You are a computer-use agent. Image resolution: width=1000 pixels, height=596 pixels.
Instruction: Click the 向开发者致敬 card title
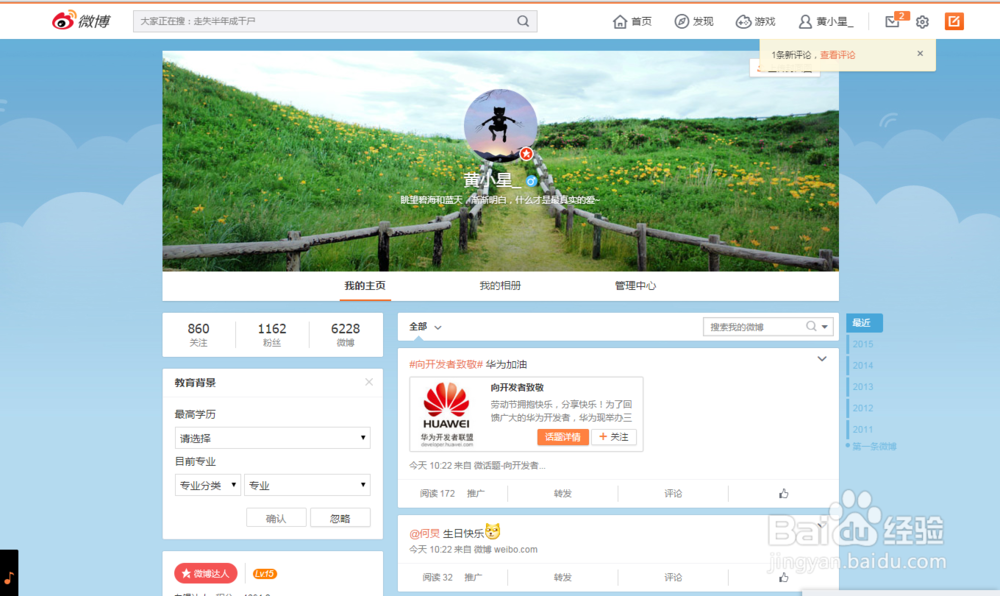click(517, 388)
